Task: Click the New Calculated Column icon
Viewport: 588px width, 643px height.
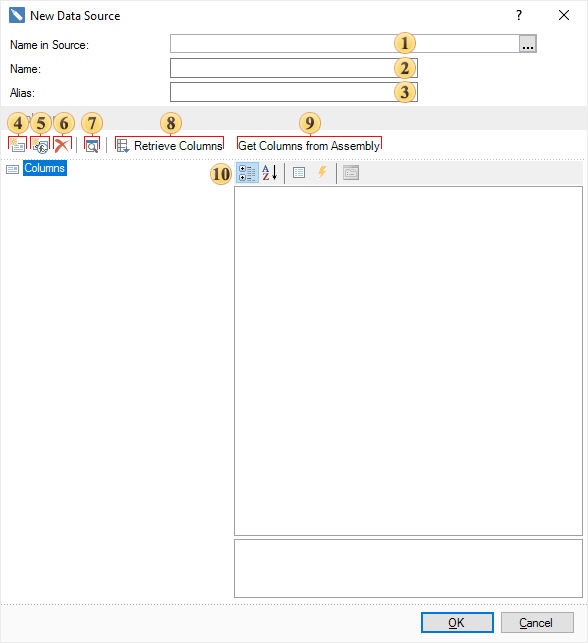Action: pos(40,145)
